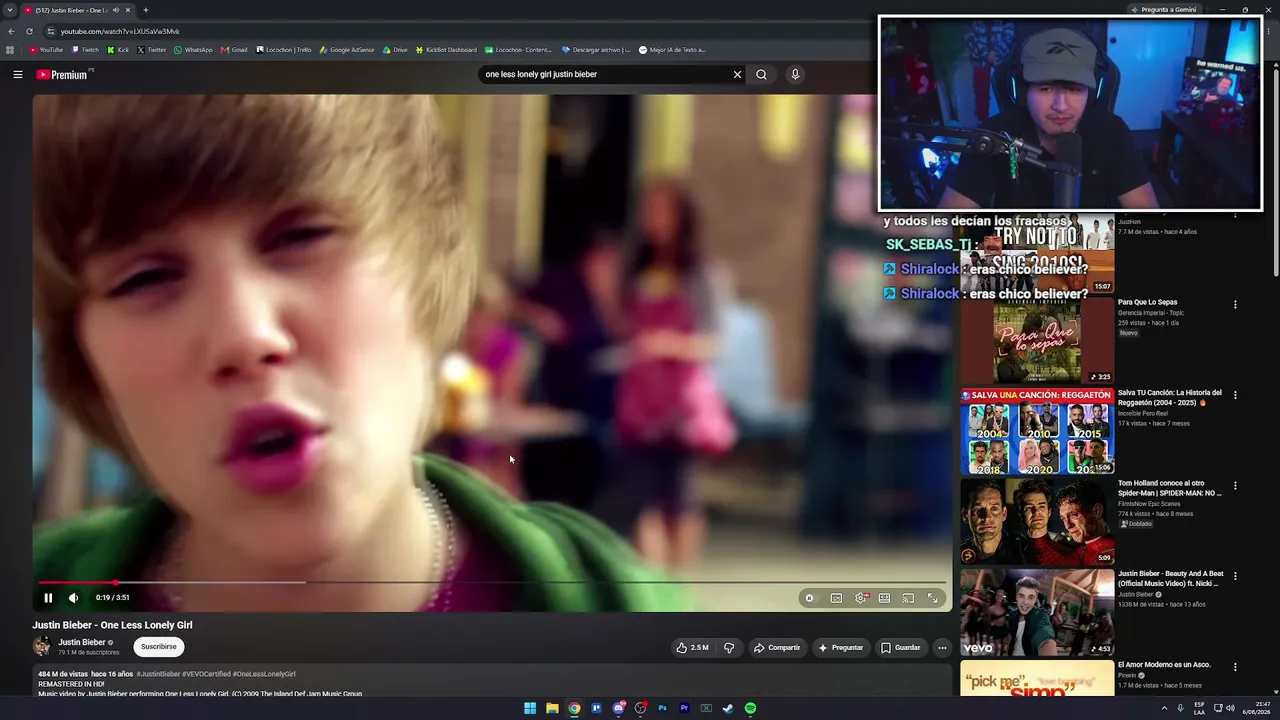Open more actions menu below the video
This screenshot has height=720, width=1280.
(941, 647)
